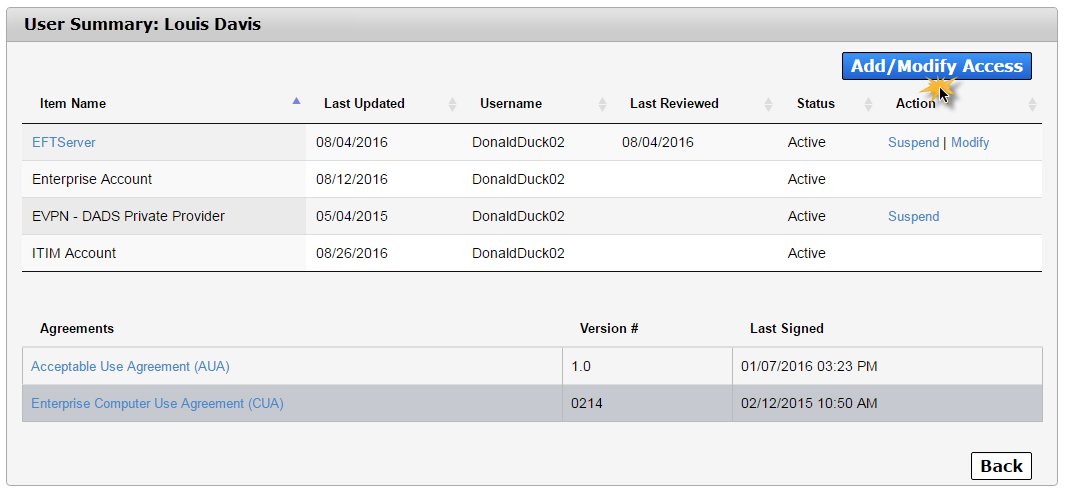The height and width of the screenshot is (494, 1066).
Task: Click the Item Name column header
Action: tap(73, 104)
